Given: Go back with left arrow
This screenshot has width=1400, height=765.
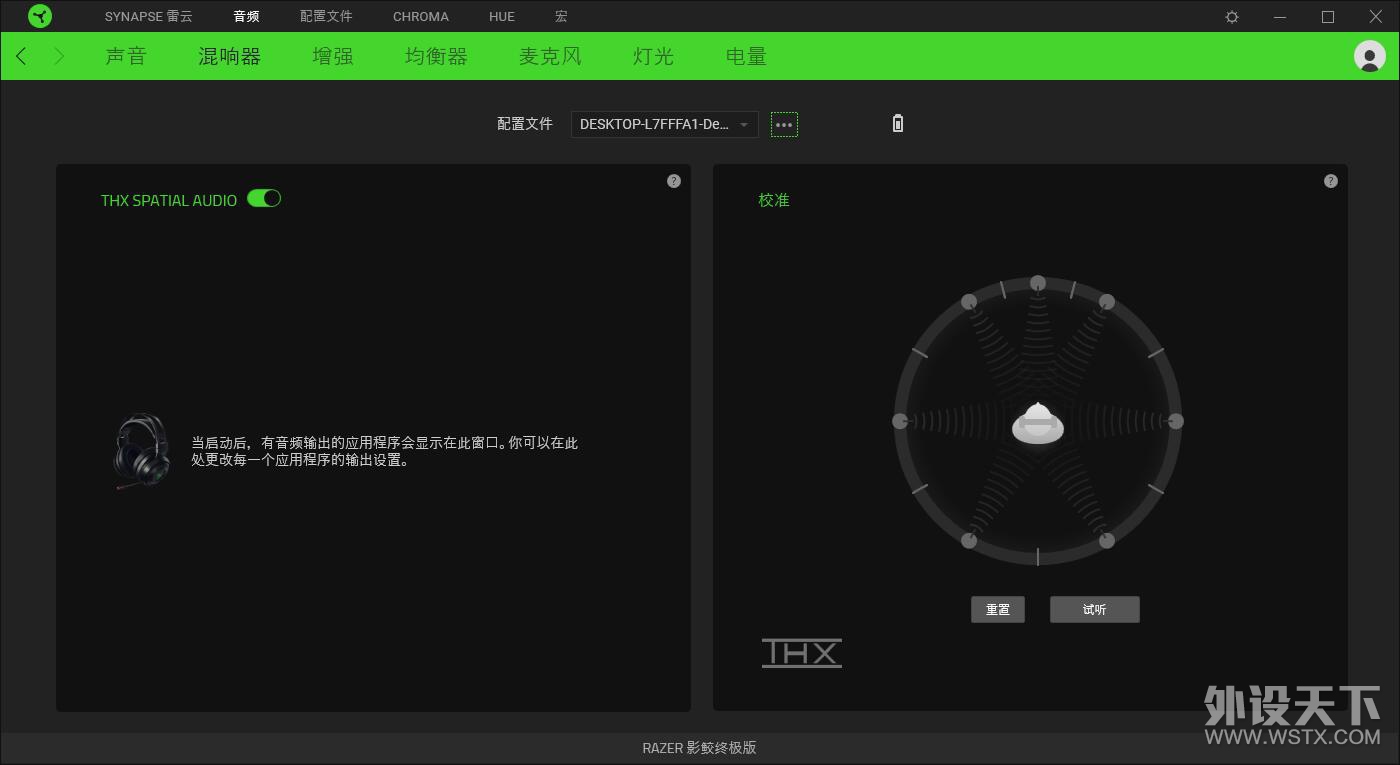Looking at the screenshot, I should point(22,56).
